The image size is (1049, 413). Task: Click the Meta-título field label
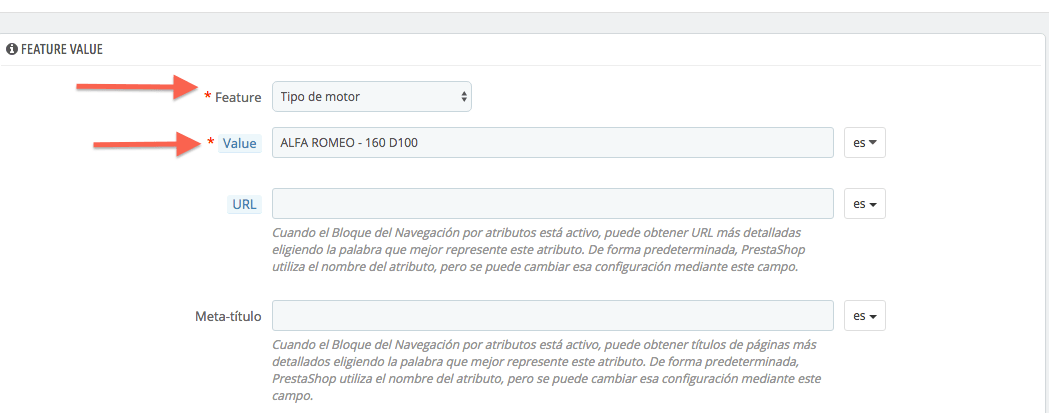click(228, 316)
